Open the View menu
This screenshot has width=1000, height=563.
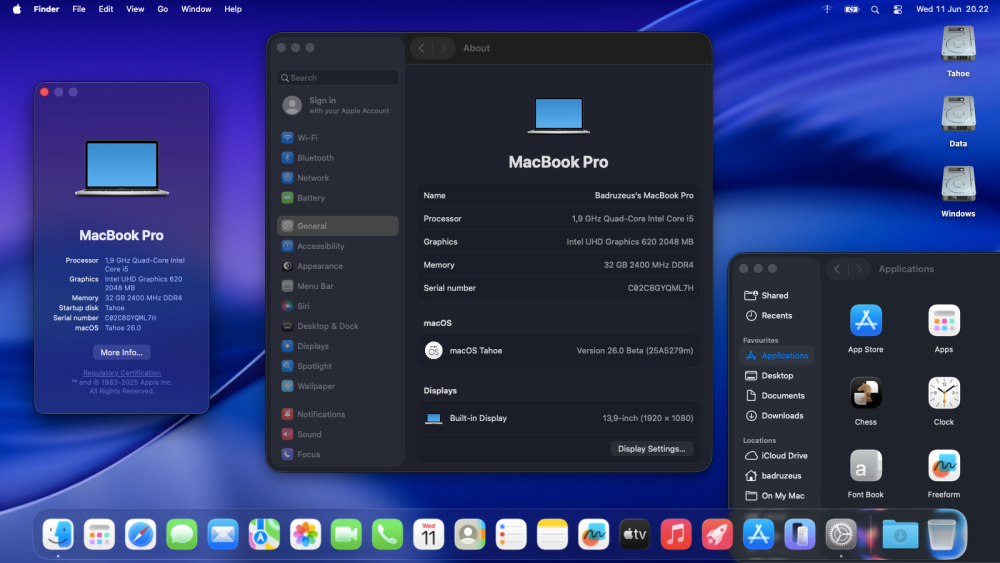click(x=135, y=9)
